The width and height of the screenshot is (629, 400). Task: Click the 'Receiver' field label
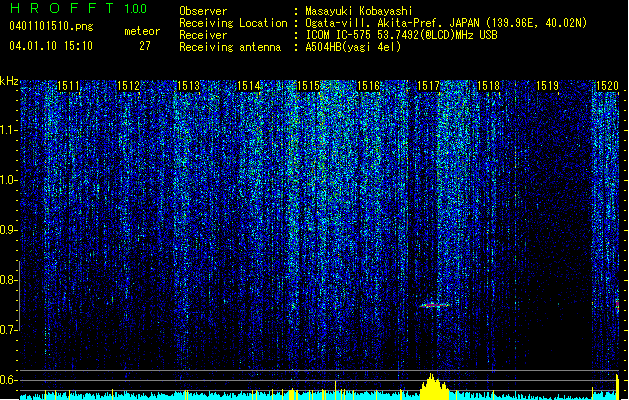203,35
